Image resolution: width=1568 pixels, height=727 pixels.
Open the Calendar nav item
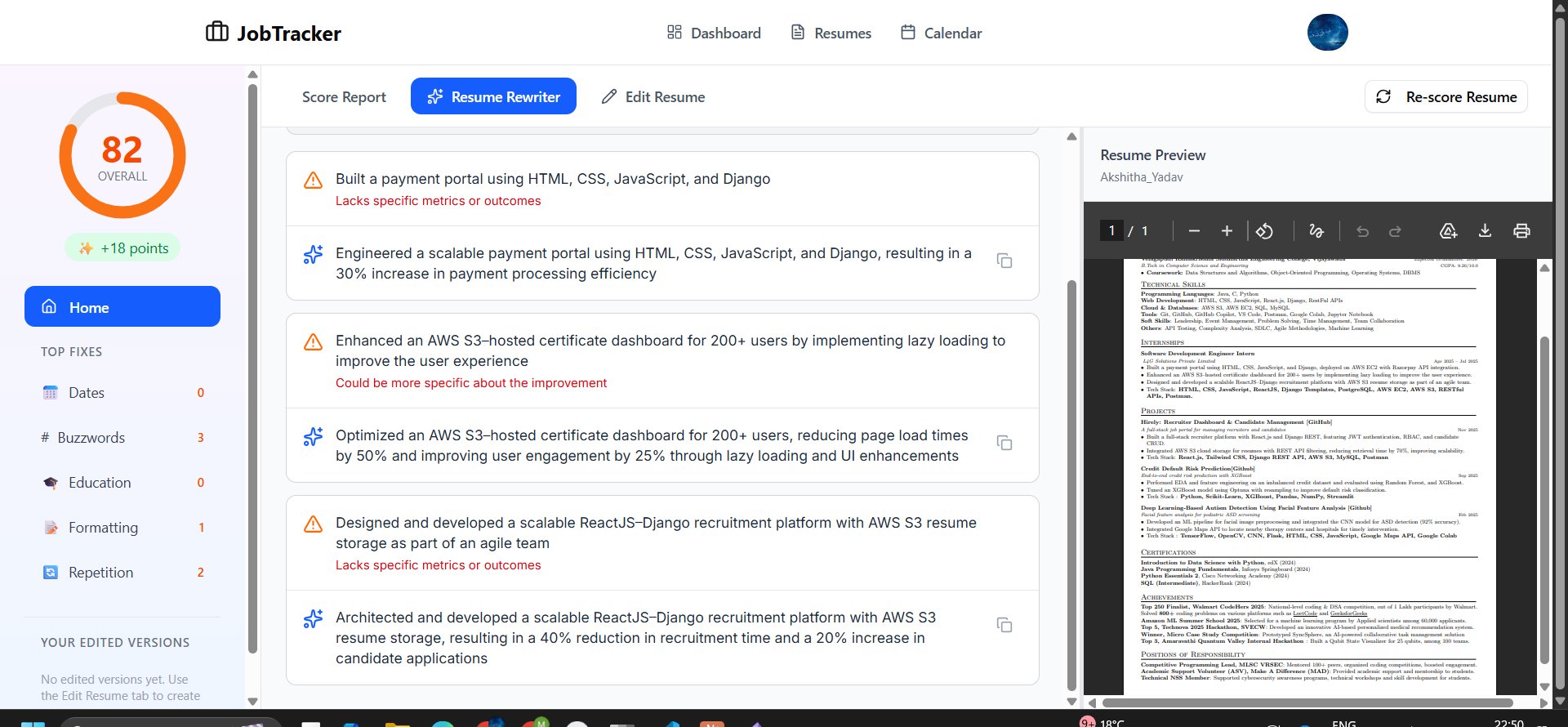pyautogui.click(x=941, y=33)
